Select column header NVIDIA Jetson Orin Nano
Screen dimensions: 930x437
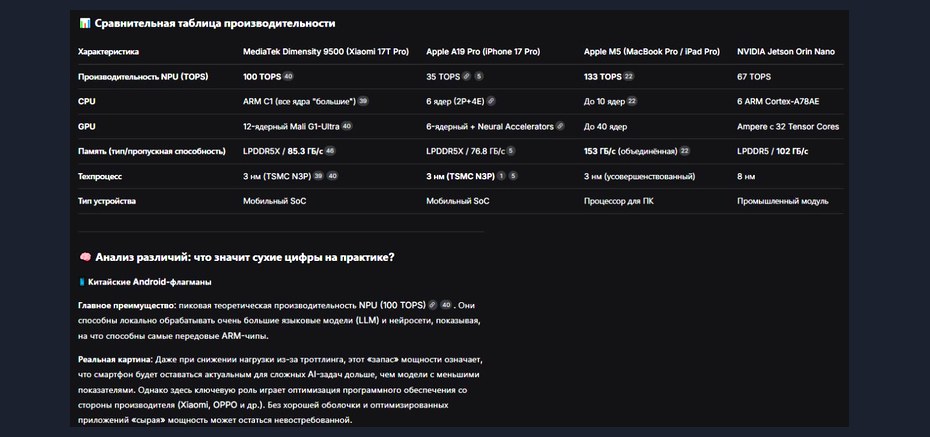coord(786,52)
